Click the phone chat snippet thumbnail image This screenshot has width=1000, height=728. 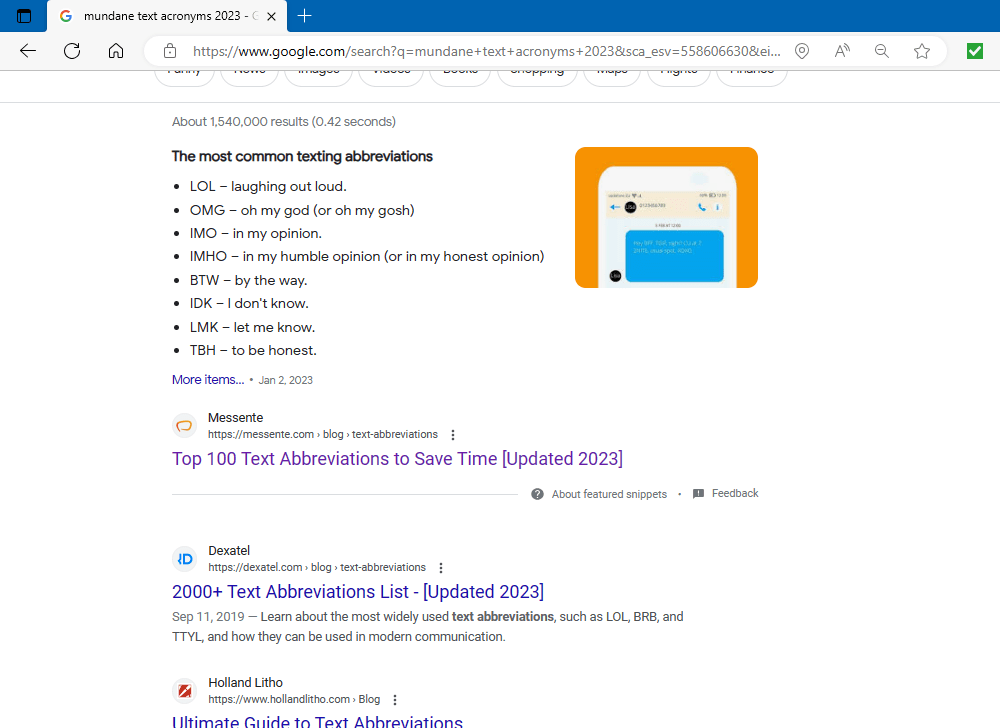pyautogui.click(x=666, y=217)
